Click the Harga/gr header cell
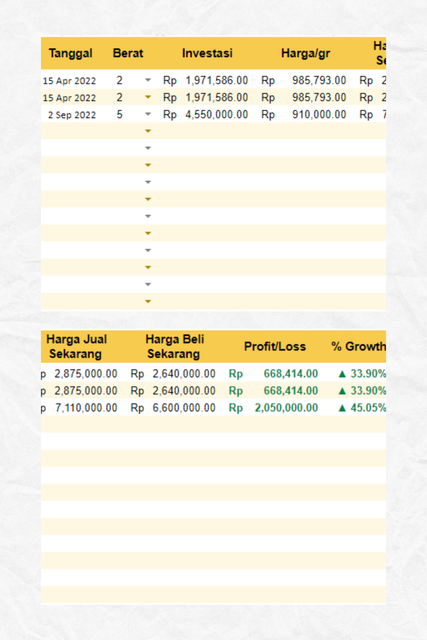 pyautogui.click(x=305, y=53)
